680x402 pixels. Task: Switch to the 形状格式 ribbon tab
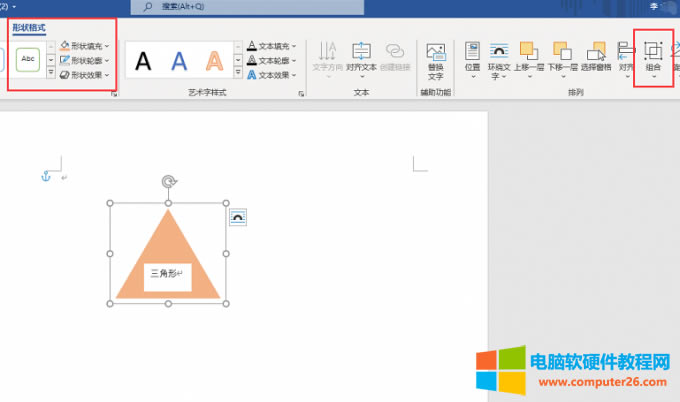[x=29, y=28]
